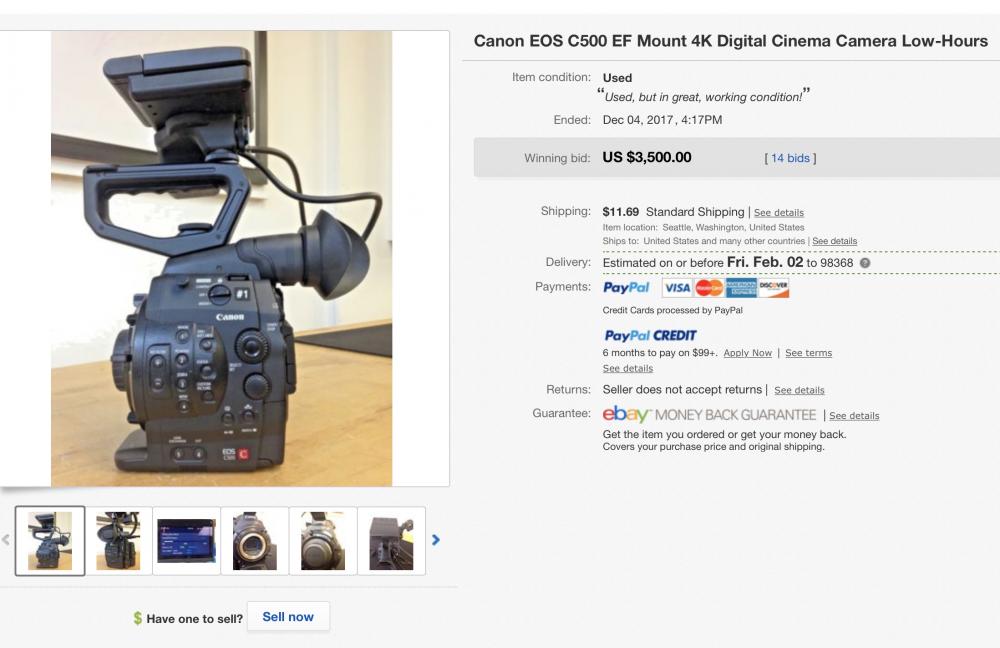
Task: Select the lens mount front thumbnail
Action: [254, 541]
